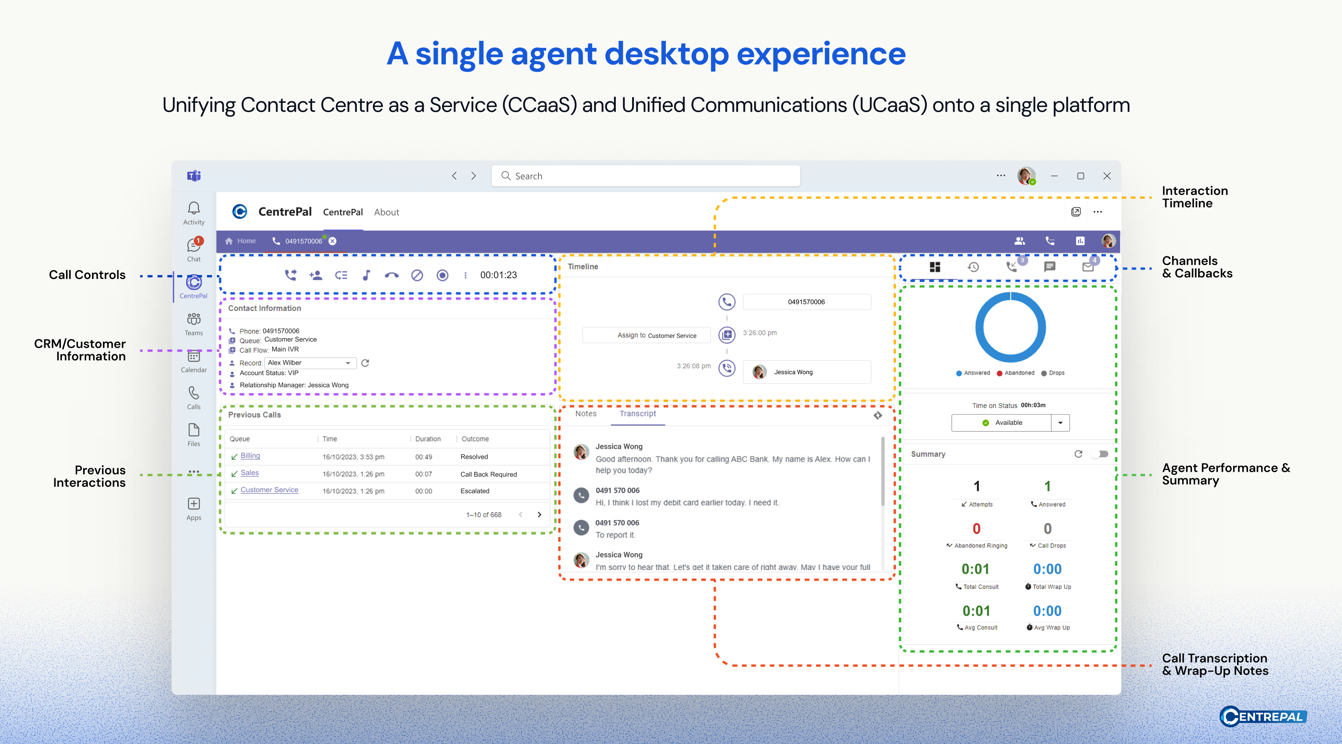
Task: Go to Teams in the sidebar
Action: [194, 323]
